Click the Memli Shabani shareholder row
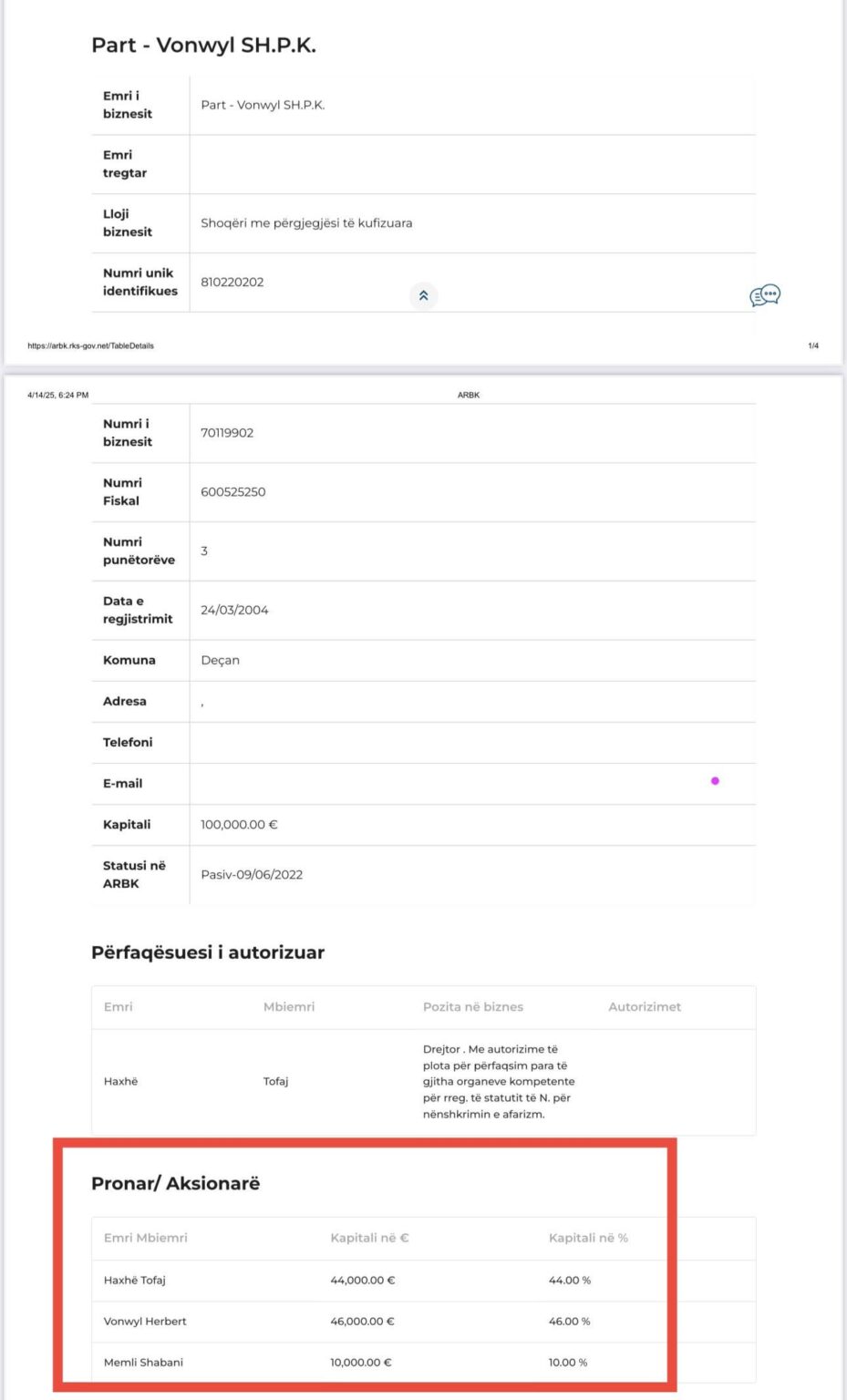 pos(424,1363)
